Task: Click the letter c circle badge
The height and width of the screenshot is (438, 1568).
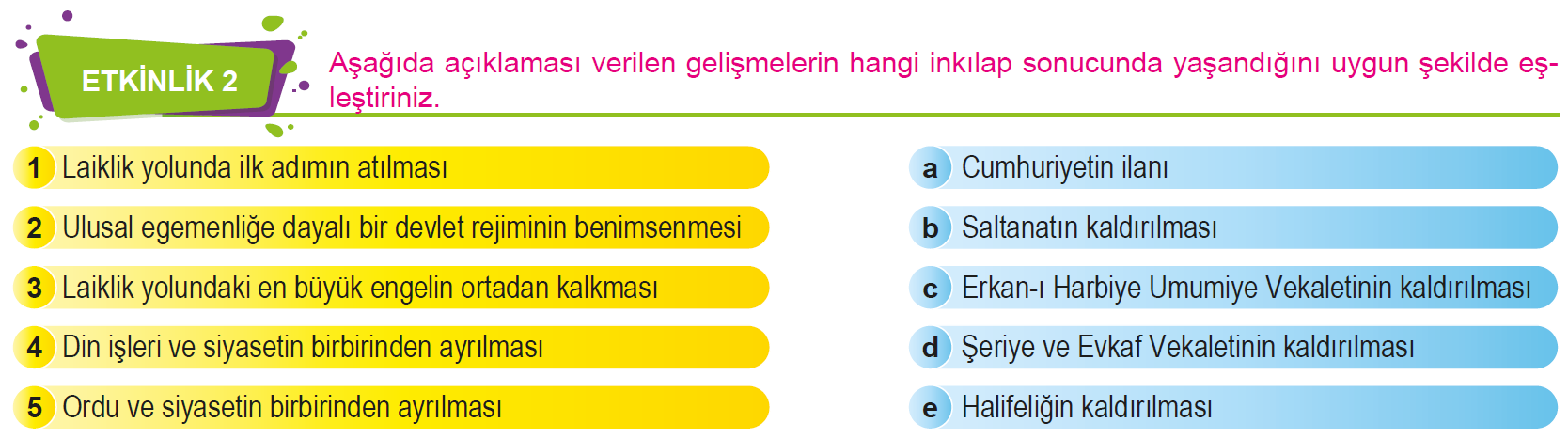Action: click(x=931, y=288)
